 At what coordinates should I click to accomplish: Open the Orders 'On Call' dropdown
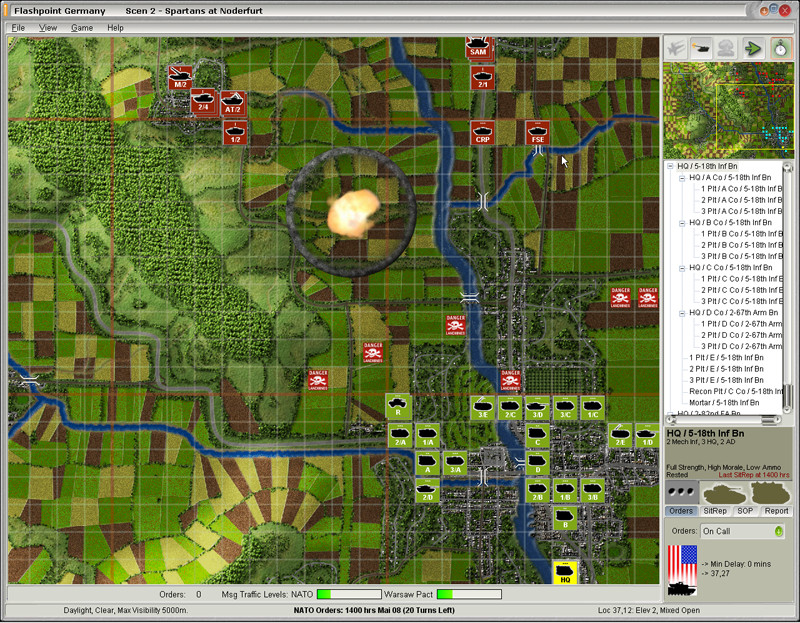tap(743, 531)
